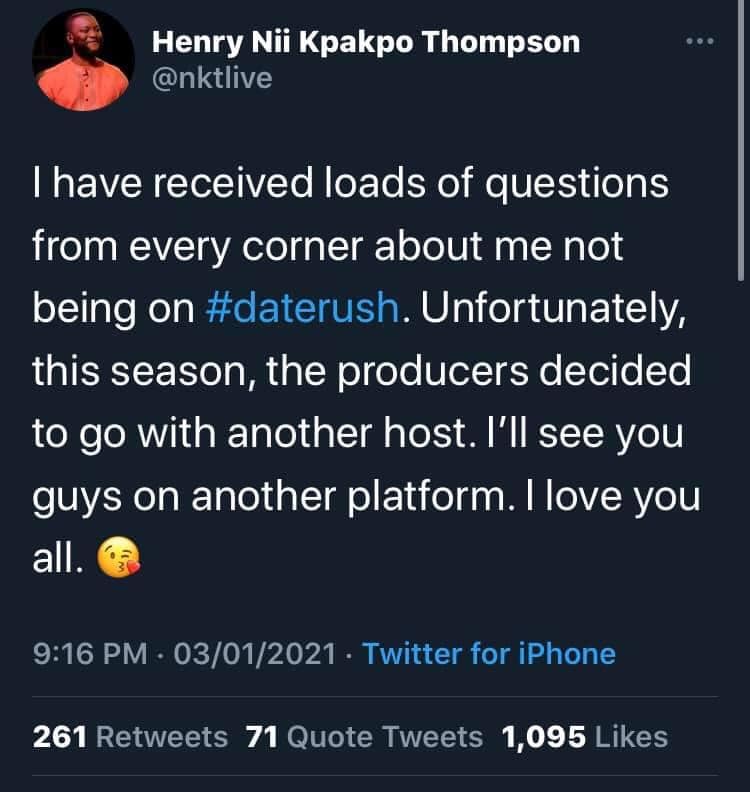Click the 261 retweet count number
This screenshot has width=750, height=792.
[62, 737]
